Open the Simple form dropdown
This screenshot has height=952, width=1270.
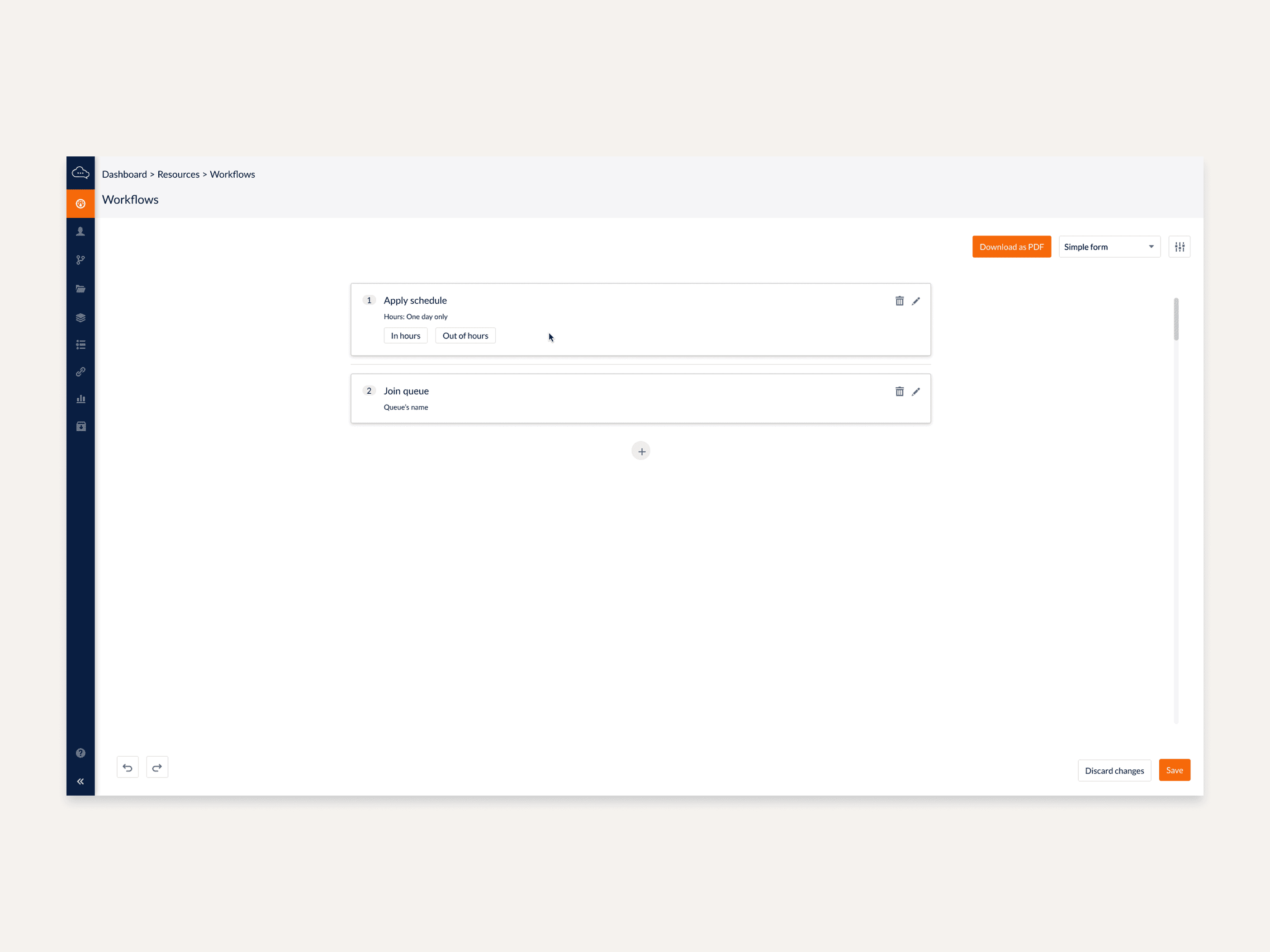pos(1109,247)
